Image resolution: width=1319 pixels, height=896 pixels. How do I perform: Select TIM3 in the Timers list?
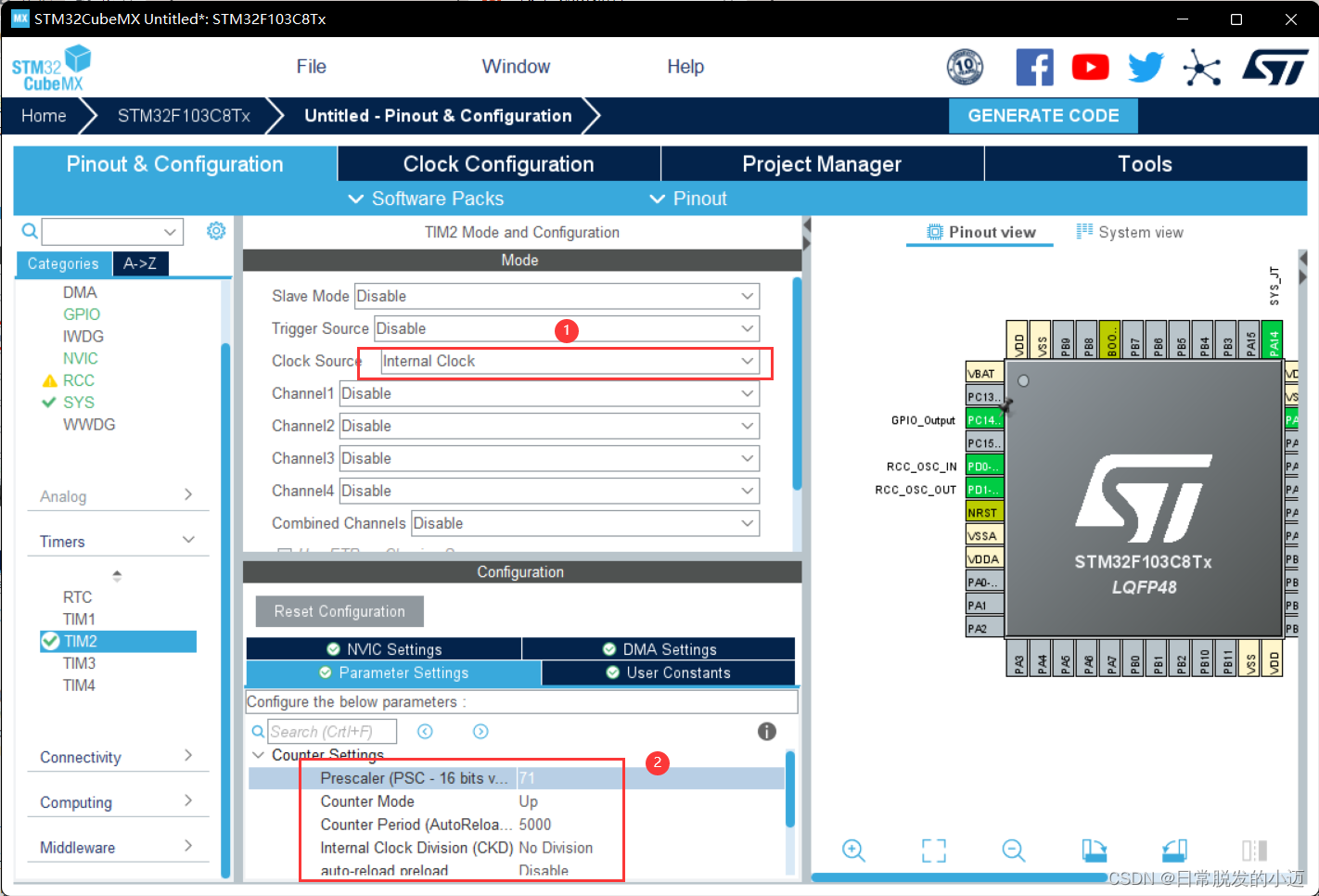[x=79, y=663]
